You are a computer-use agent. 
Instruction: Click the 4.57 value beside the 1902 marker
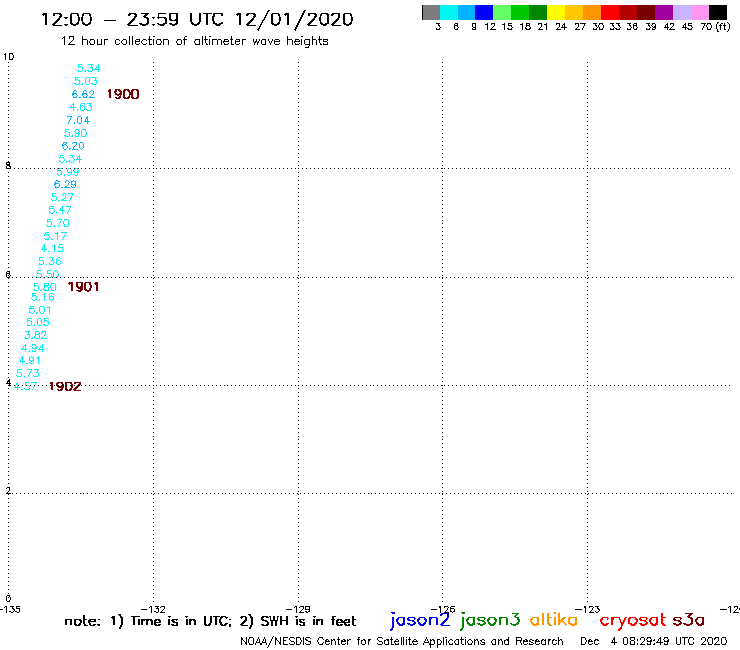pos(25,386)
